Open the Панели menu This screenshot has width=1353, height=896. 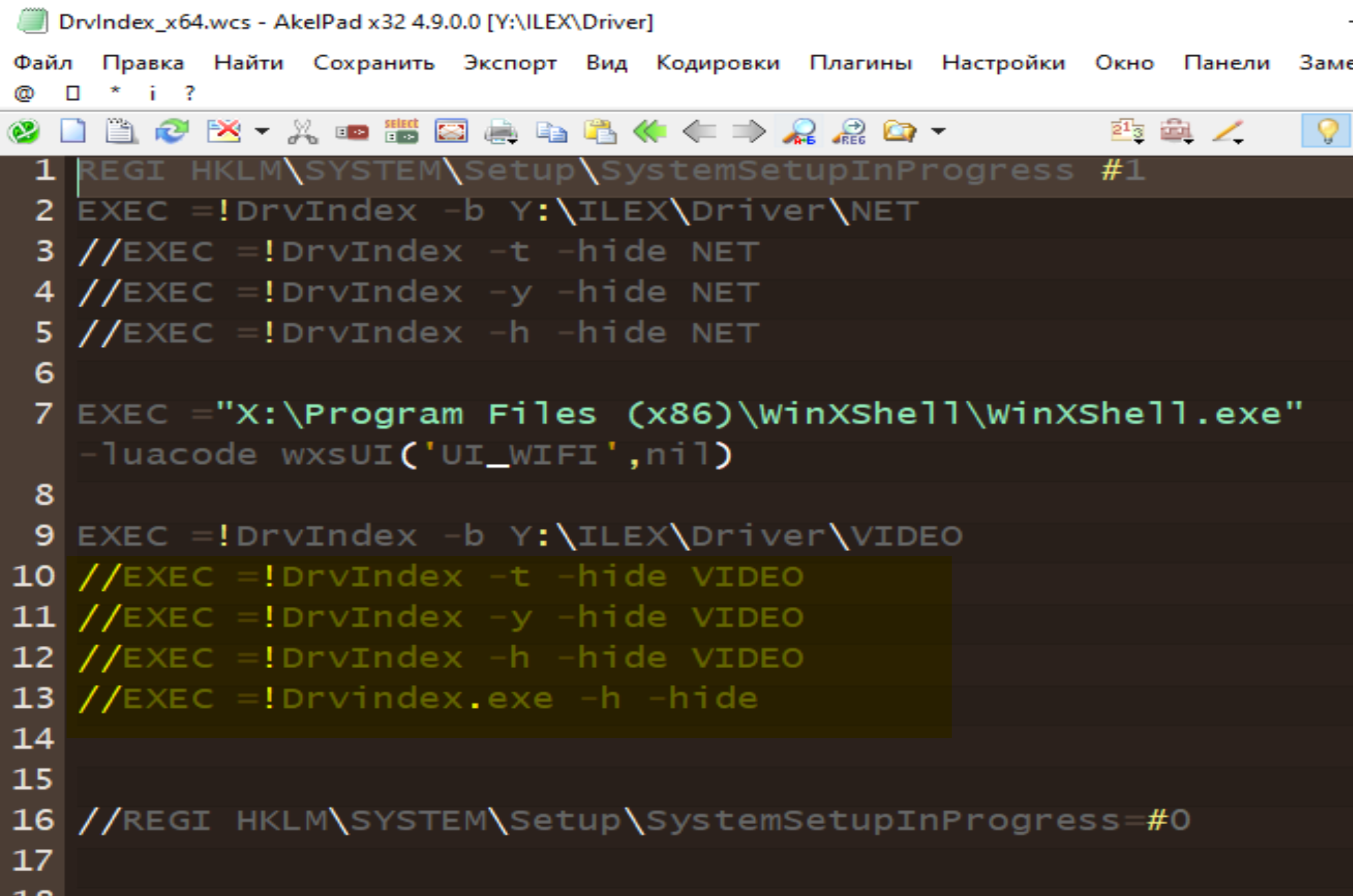pos(1227,63)
